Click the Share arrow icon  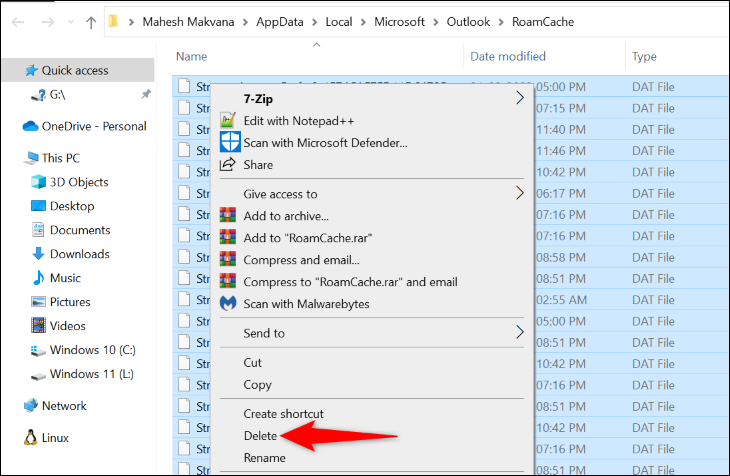[x=228, y=164]
